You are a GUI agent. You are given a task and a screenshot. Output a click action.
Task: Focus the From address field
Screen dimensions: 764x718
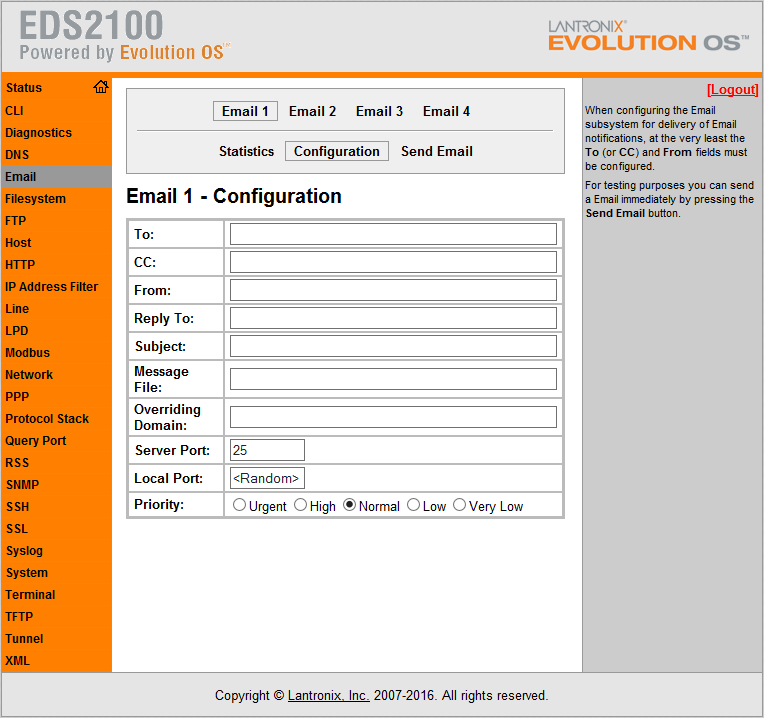393,290
